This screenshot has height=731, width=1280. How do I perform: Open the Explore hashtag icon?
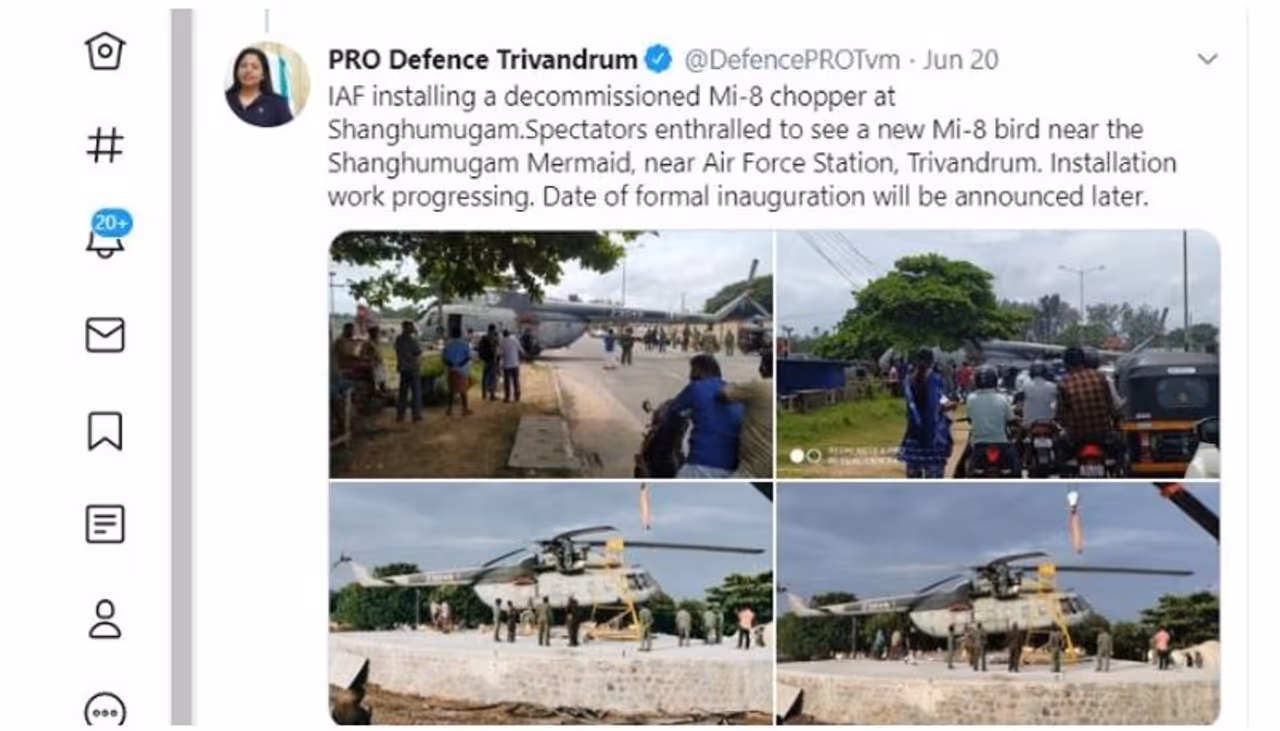[x=105, y=145]
